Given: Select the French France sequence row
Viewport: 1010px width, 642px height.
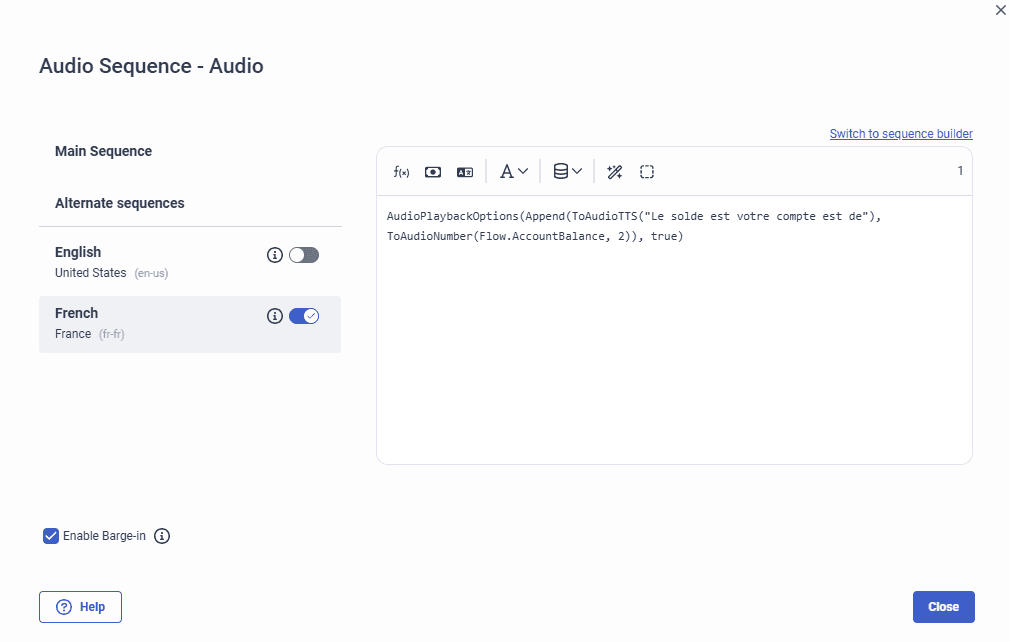Looking at the screenshot, I should pyautogui.click(x=150, y=323).
